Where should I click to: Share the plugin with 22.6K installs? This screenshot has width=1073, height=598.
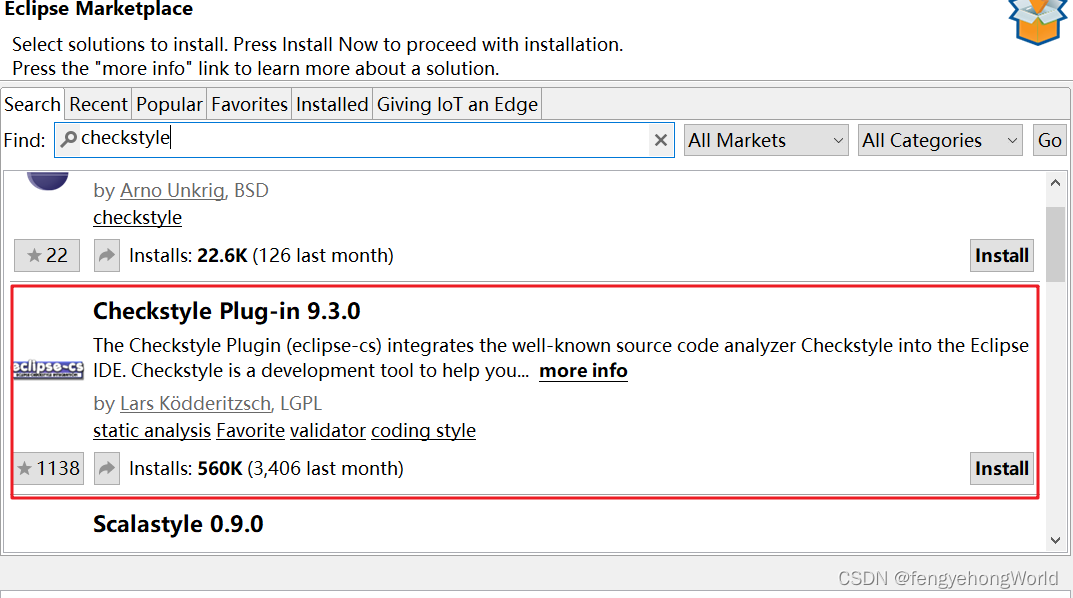coord(107,255)
